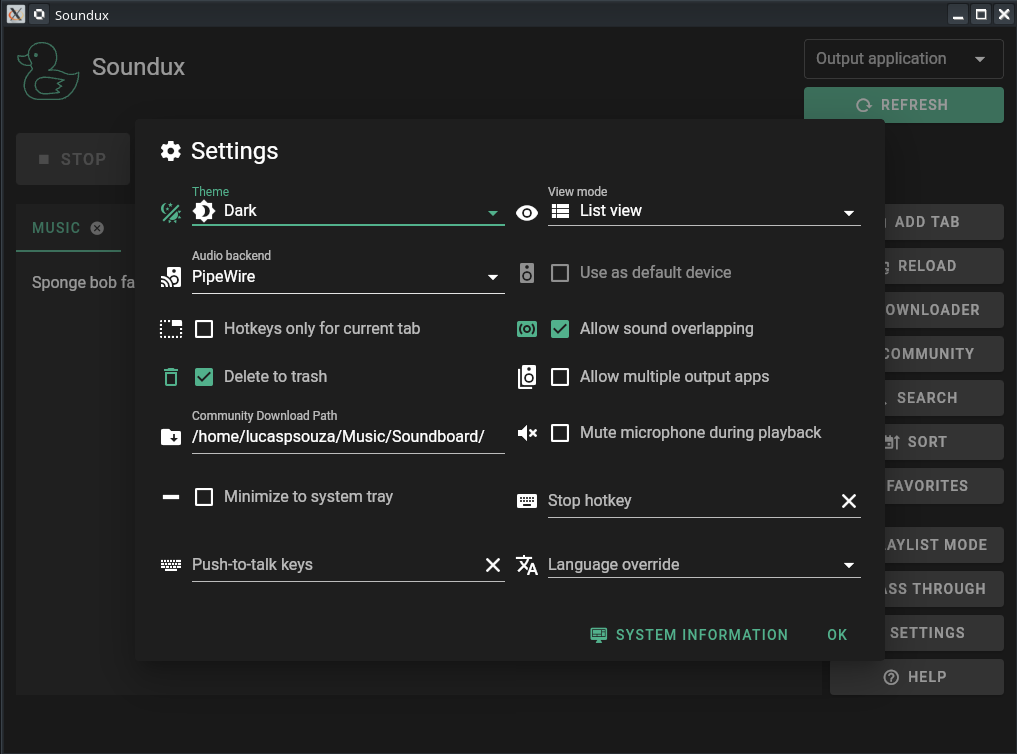Click the DOWNLOADER button
The image size is (1017, 754).
944,310
